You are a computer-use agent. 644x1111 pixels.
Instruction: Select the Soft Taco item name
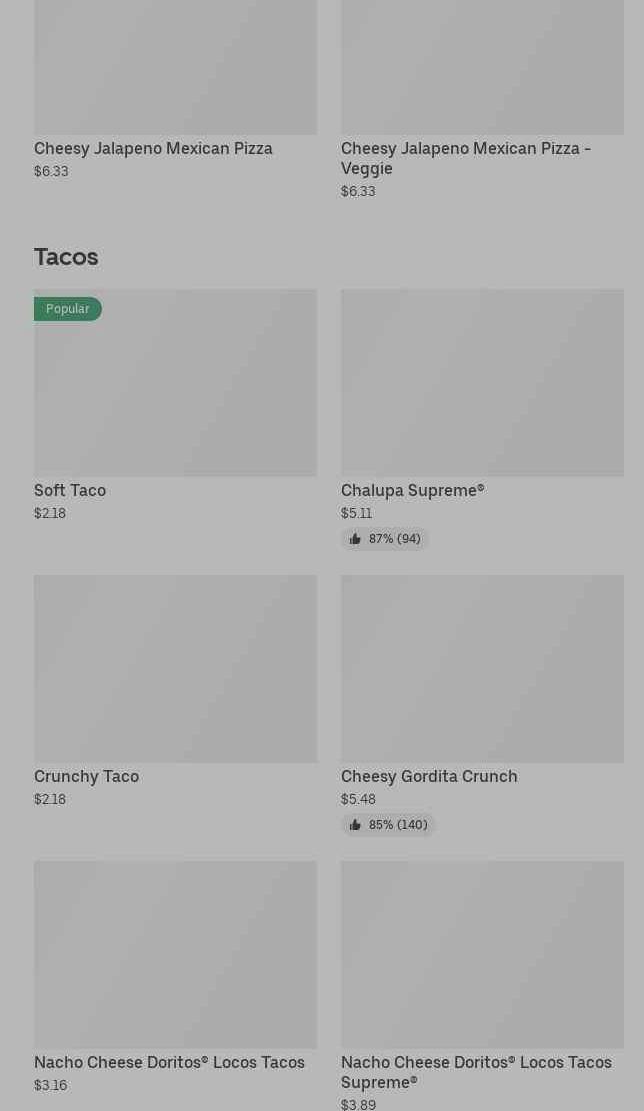(x=70, y=490)
